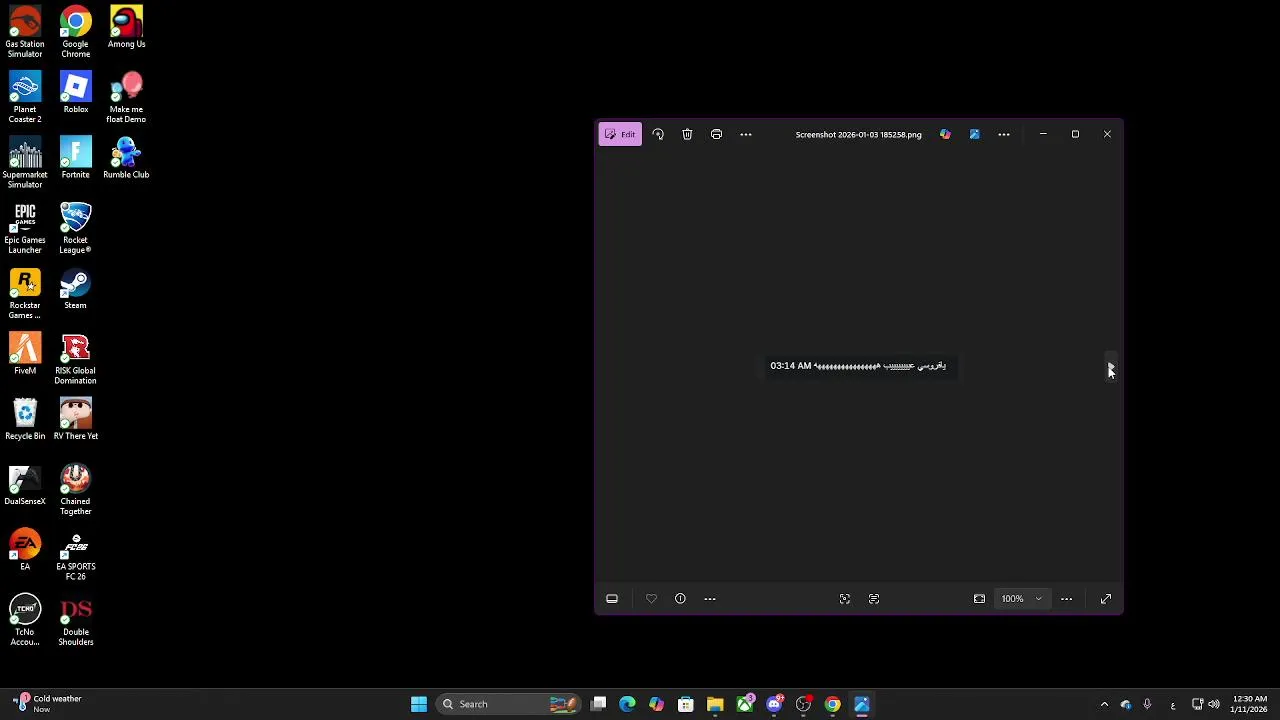Click the 03:14 AM text in the image
The height and width of the screenshot is (720, 1280).
[x=790, y=366]
